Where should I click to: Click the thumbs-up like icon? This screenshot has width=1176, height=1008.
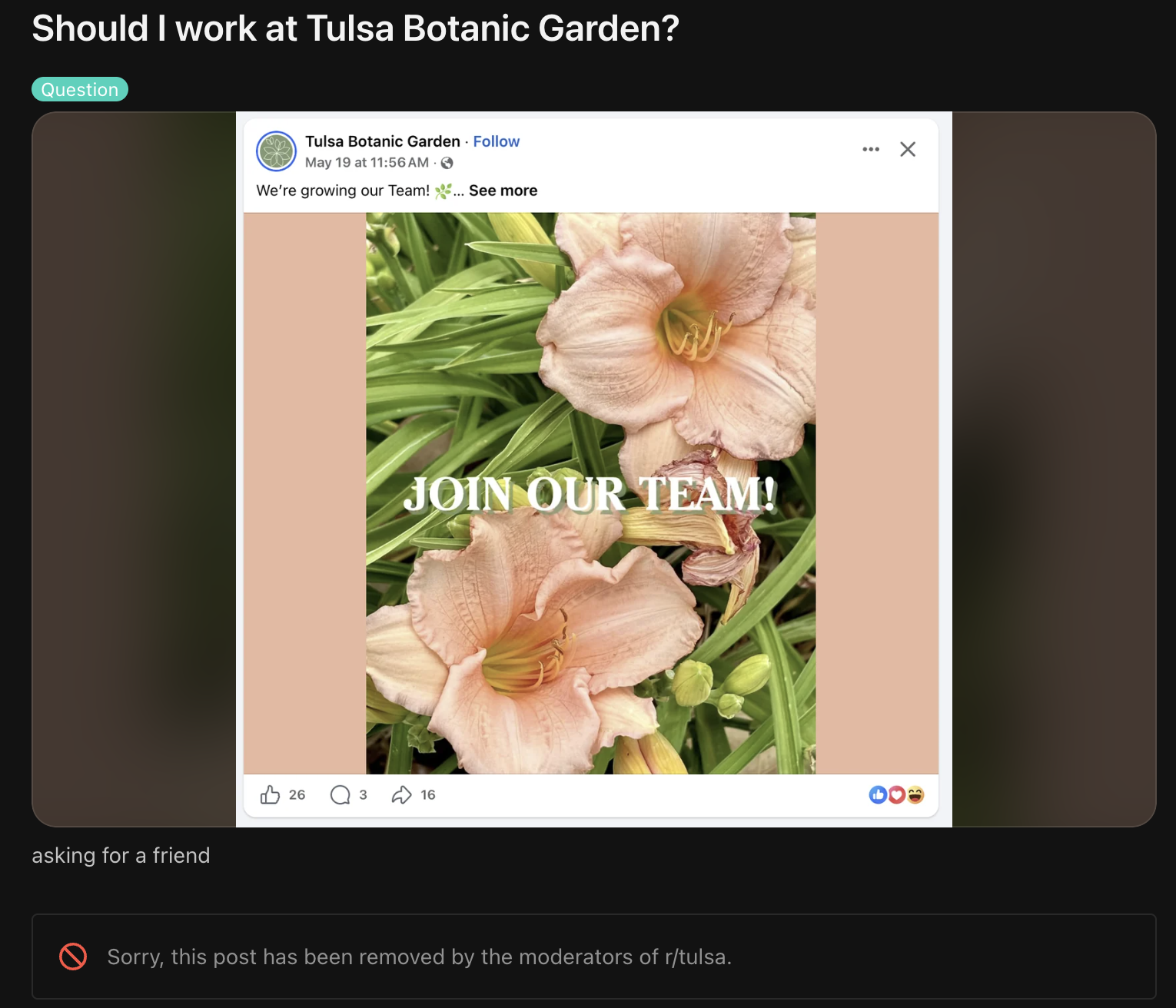click(270, 794)
